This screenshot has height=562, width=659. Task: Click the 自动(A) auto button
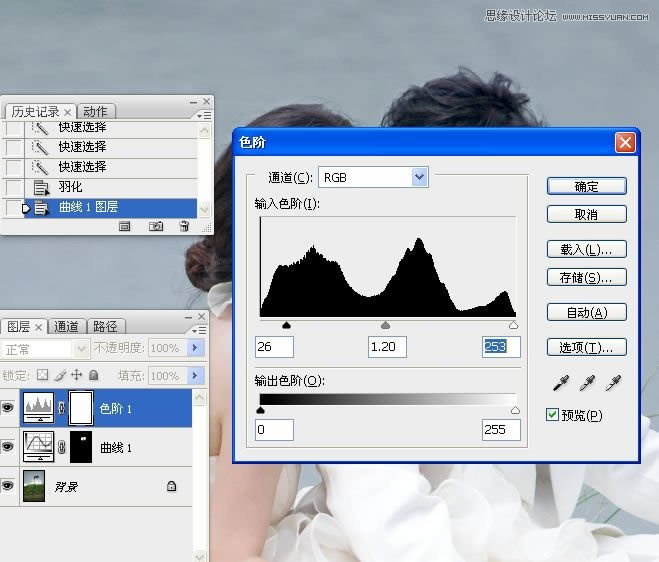pos(586,313)
